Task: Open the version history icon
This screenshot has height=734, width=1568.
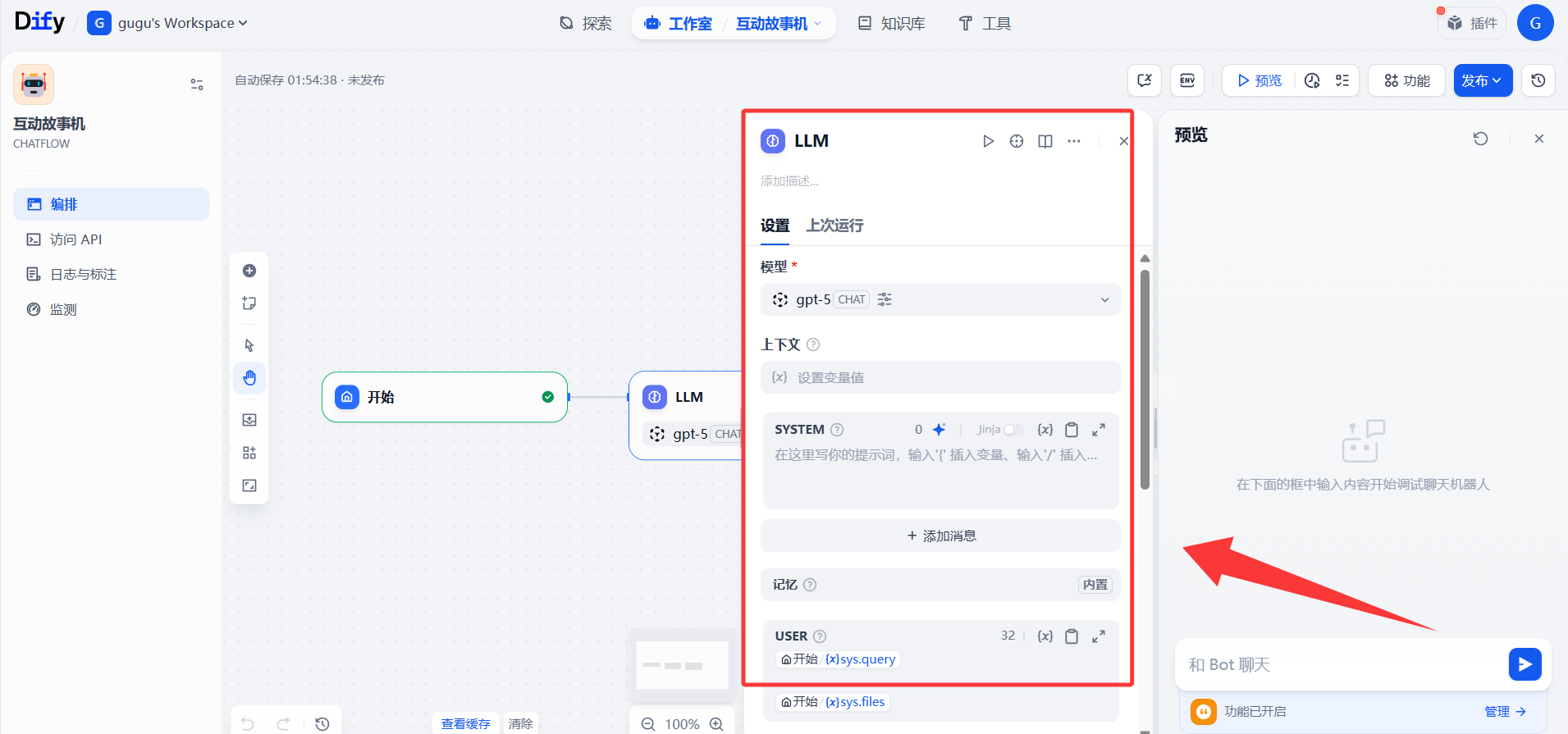Action: (x=1538, y=80)
